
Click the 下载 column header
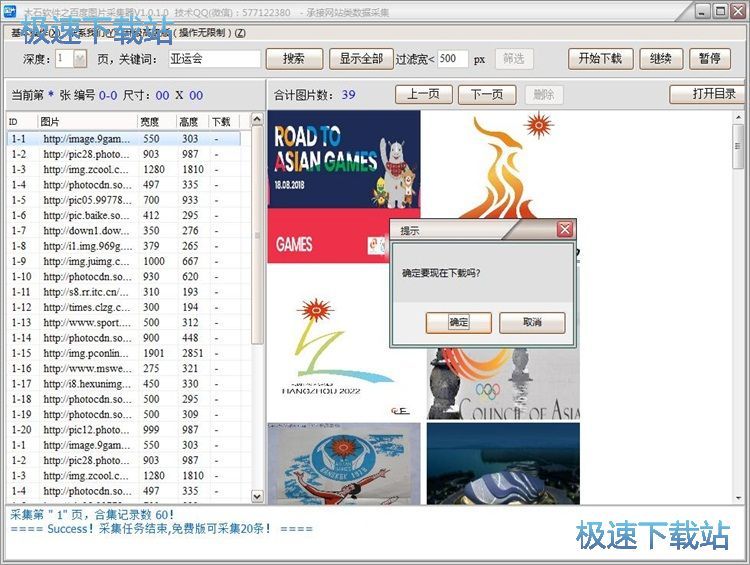(224, 122)
